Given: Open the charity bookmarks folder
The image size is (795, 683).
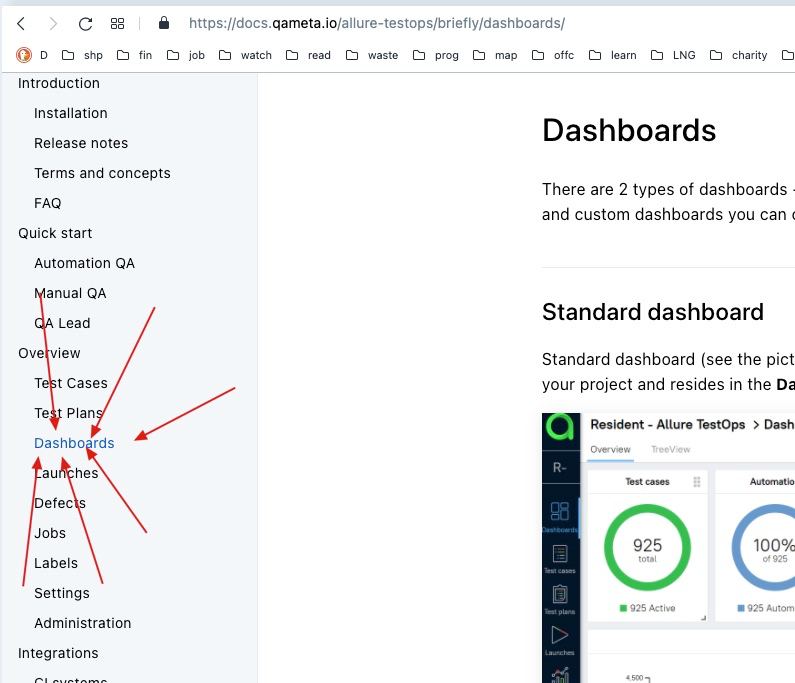Looking at the screenshot, I should pyautogui.click(x=738, y=55).
